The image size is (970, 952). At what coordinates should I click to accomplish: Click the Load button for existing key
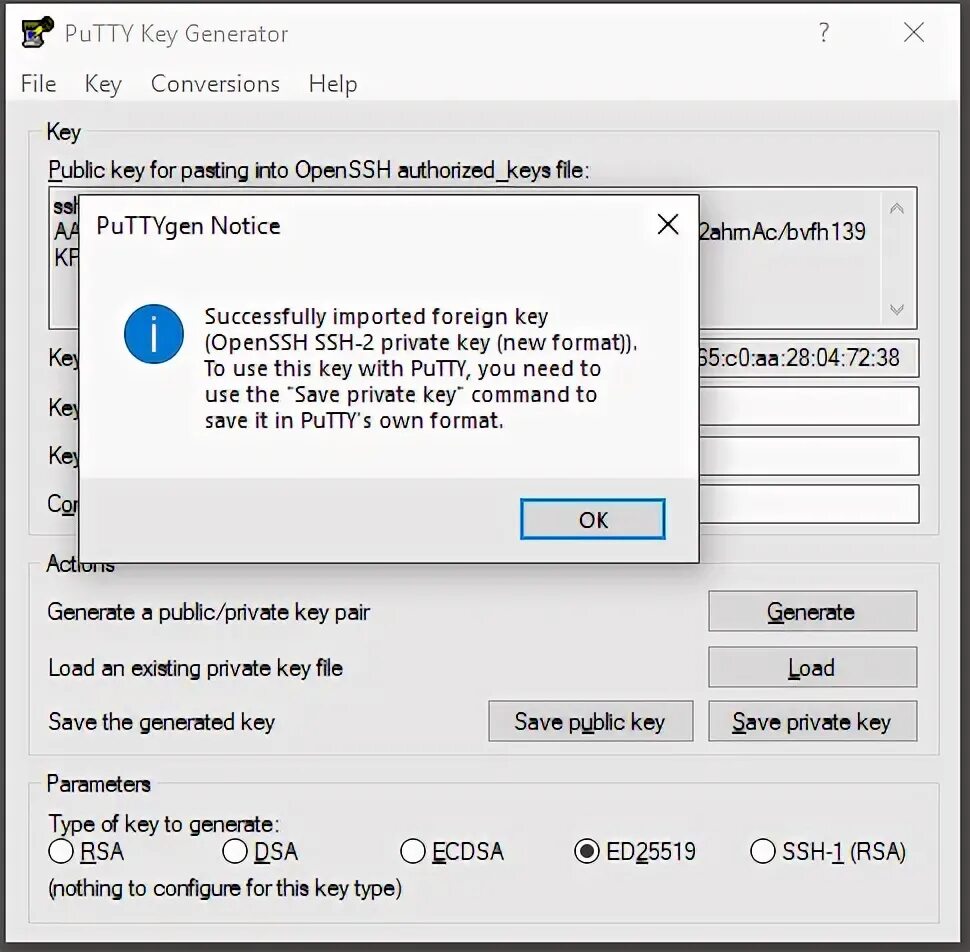tap(812, 667)
